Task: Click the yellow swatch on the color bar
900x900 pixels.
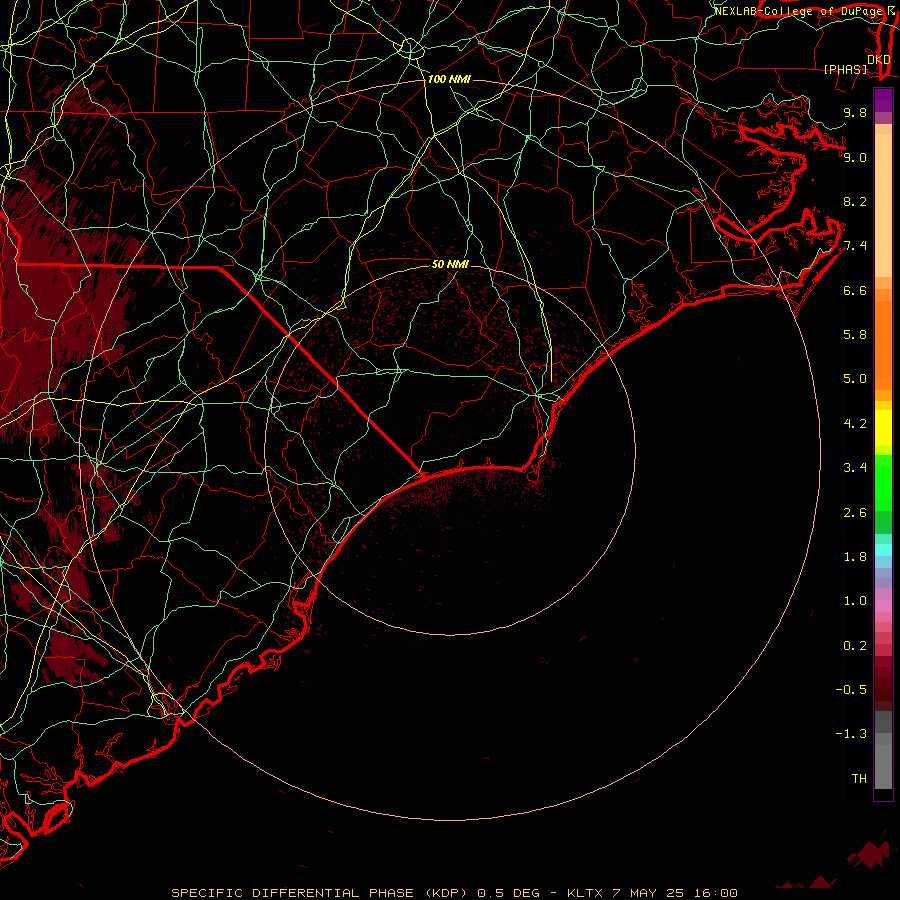Action: coord(883,428)
